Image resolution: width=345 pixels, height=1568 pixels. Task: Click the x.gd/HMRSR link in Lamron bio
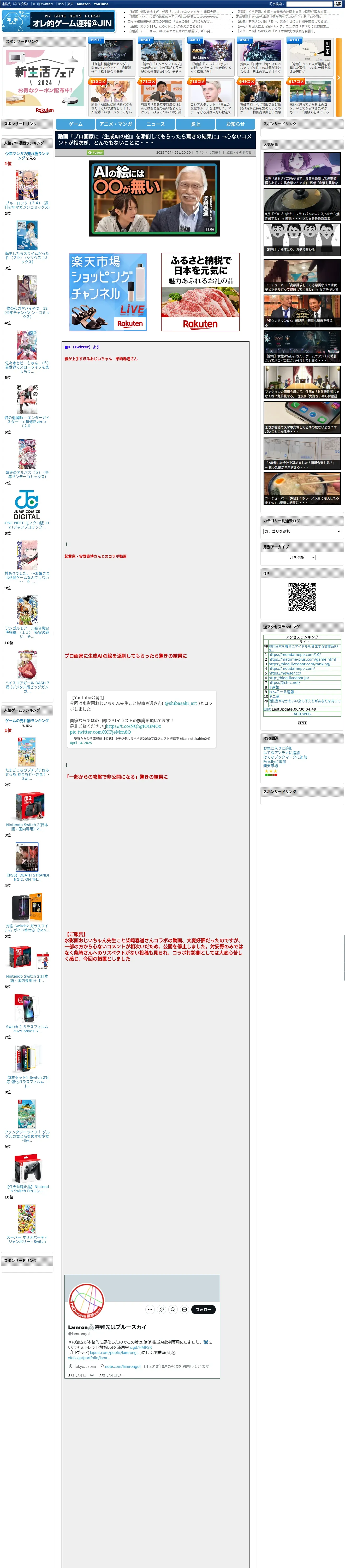141,1348
